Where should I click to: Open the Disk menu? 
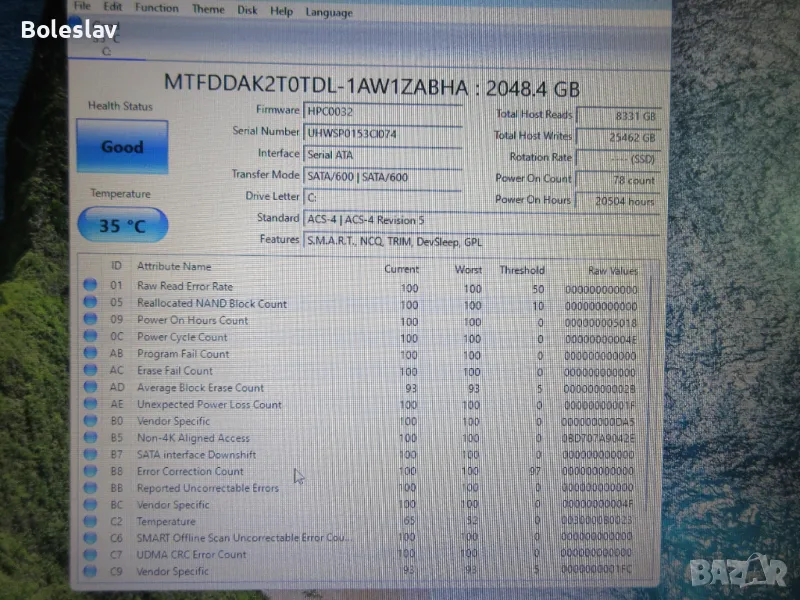coord(247,10)
